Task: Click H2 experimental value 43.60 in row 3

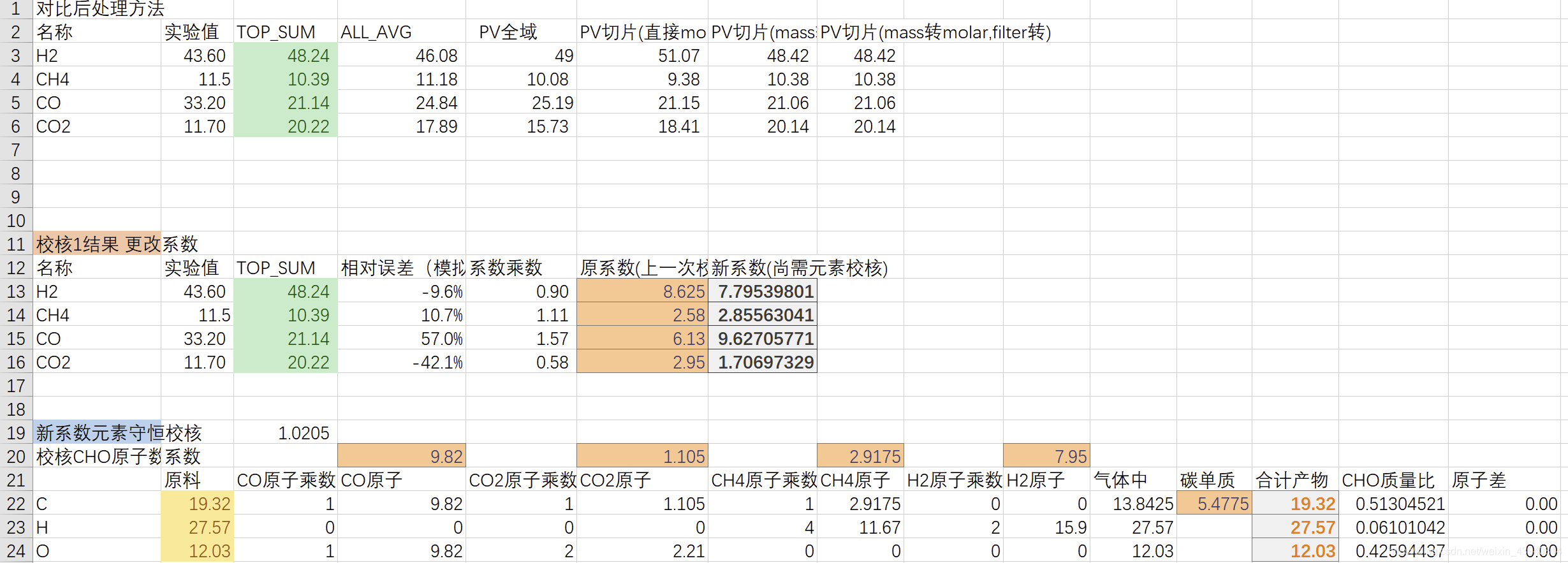Action: click(x=197, y=55)
